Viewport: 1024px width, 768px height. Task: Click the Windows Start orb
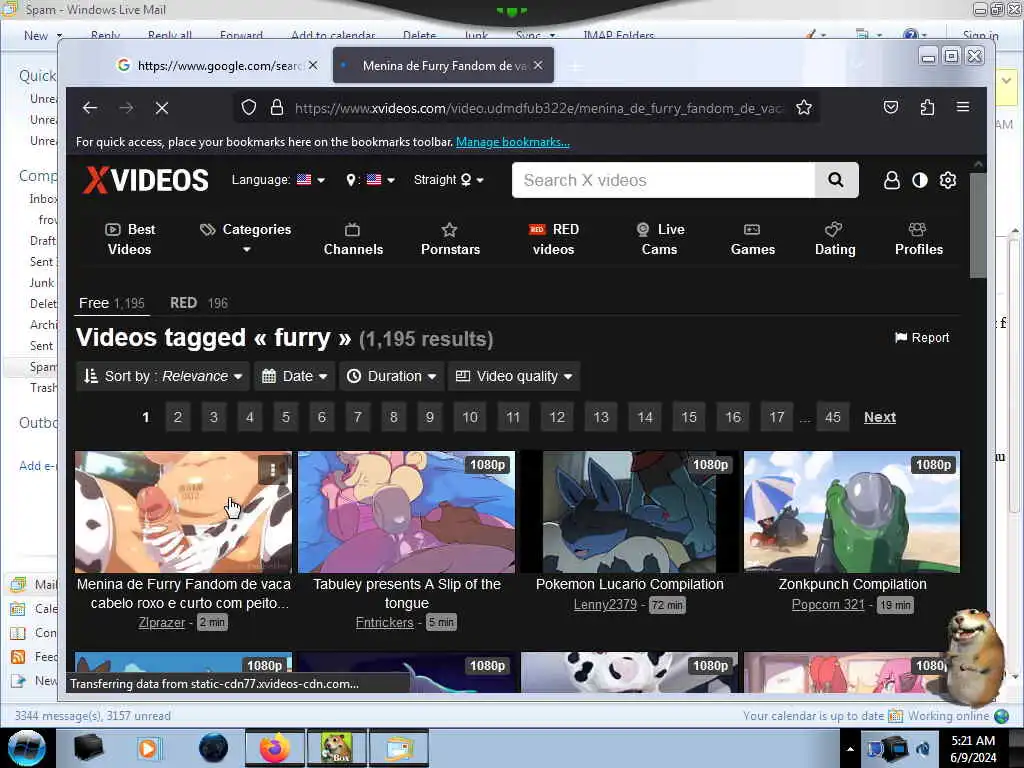coord(27,748)
